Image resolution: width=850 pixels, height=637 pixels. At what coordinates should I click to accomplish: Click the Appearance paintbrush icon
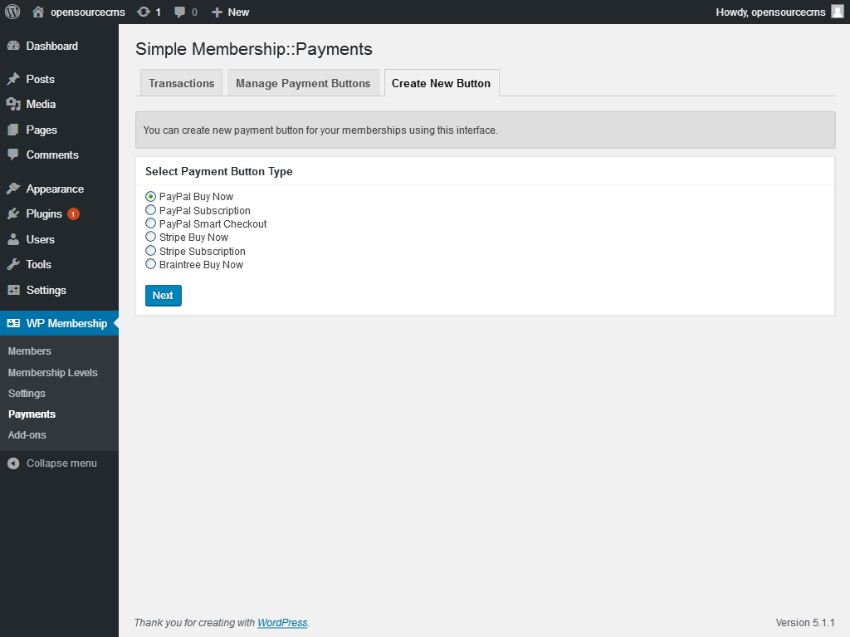(14, 189)
